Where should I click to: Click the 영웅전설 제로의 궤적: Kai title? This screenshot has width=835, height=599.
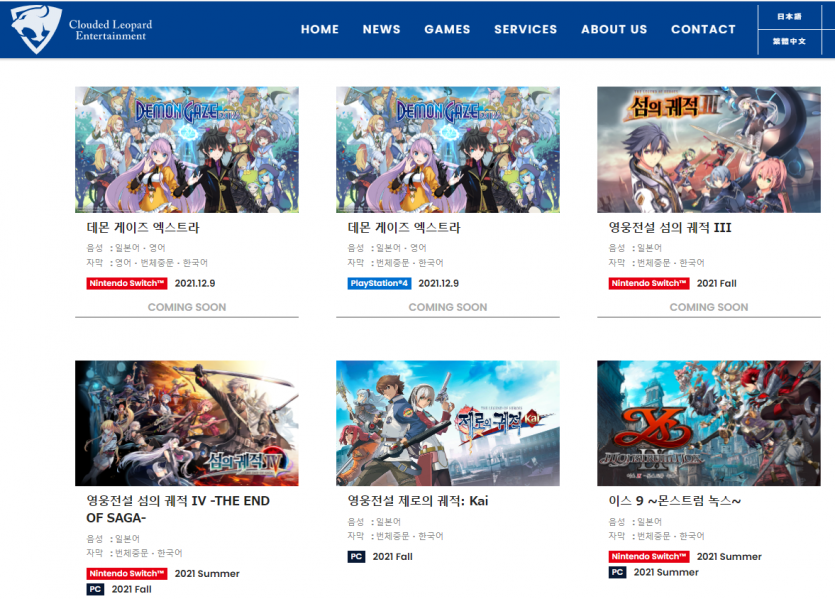click(418, 501)
